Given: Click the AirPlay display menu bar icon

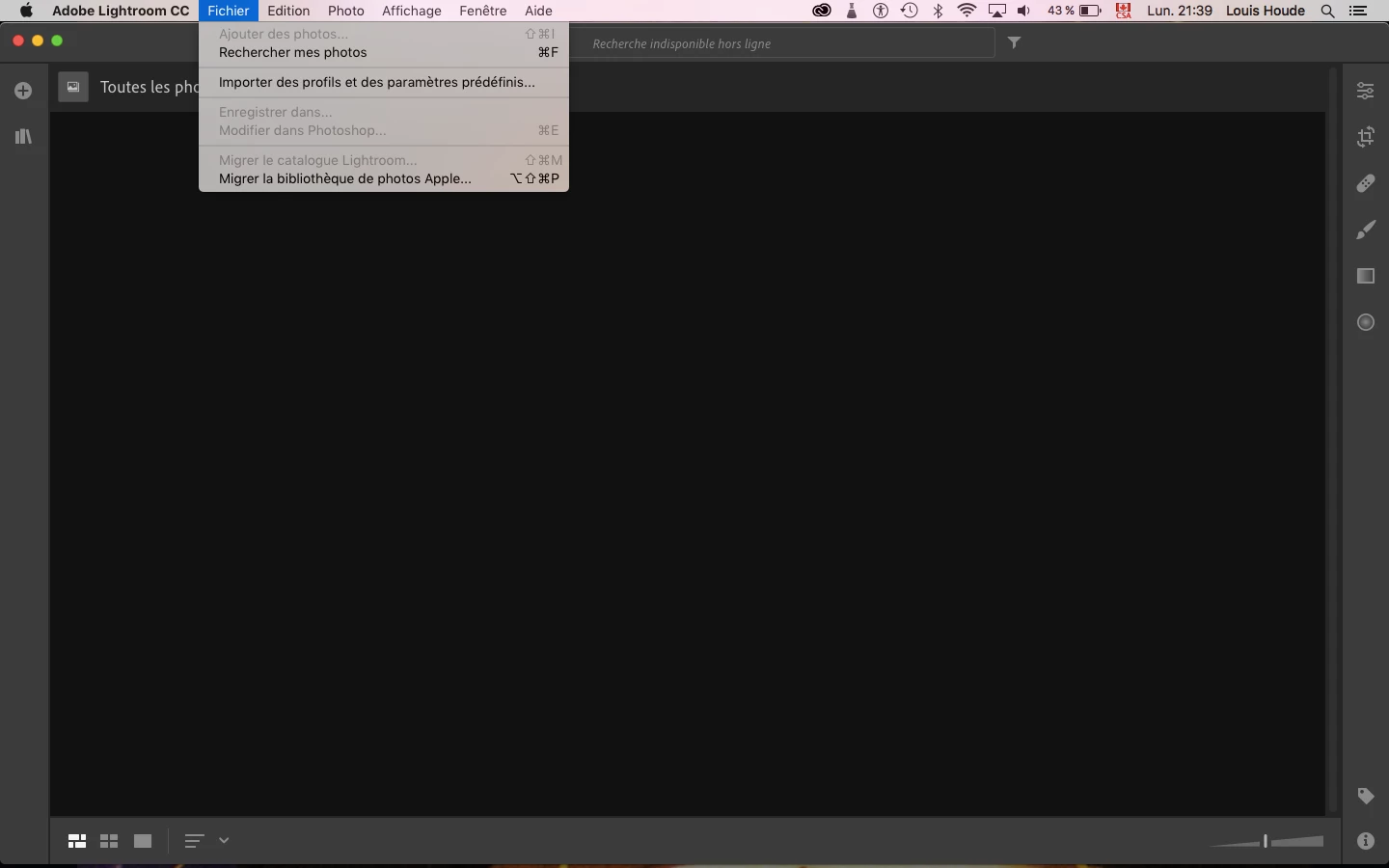Looking at the screenshot, I should coord(997,11).
